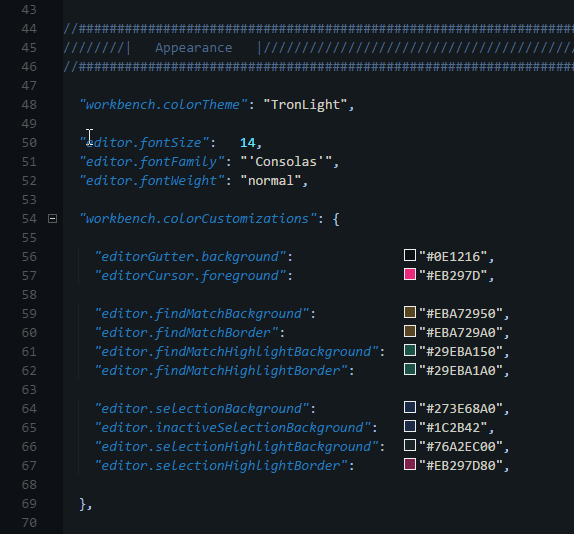Click the "#1C2B42" hex value
The image size is (574, 534).
[x=453, y=428]
